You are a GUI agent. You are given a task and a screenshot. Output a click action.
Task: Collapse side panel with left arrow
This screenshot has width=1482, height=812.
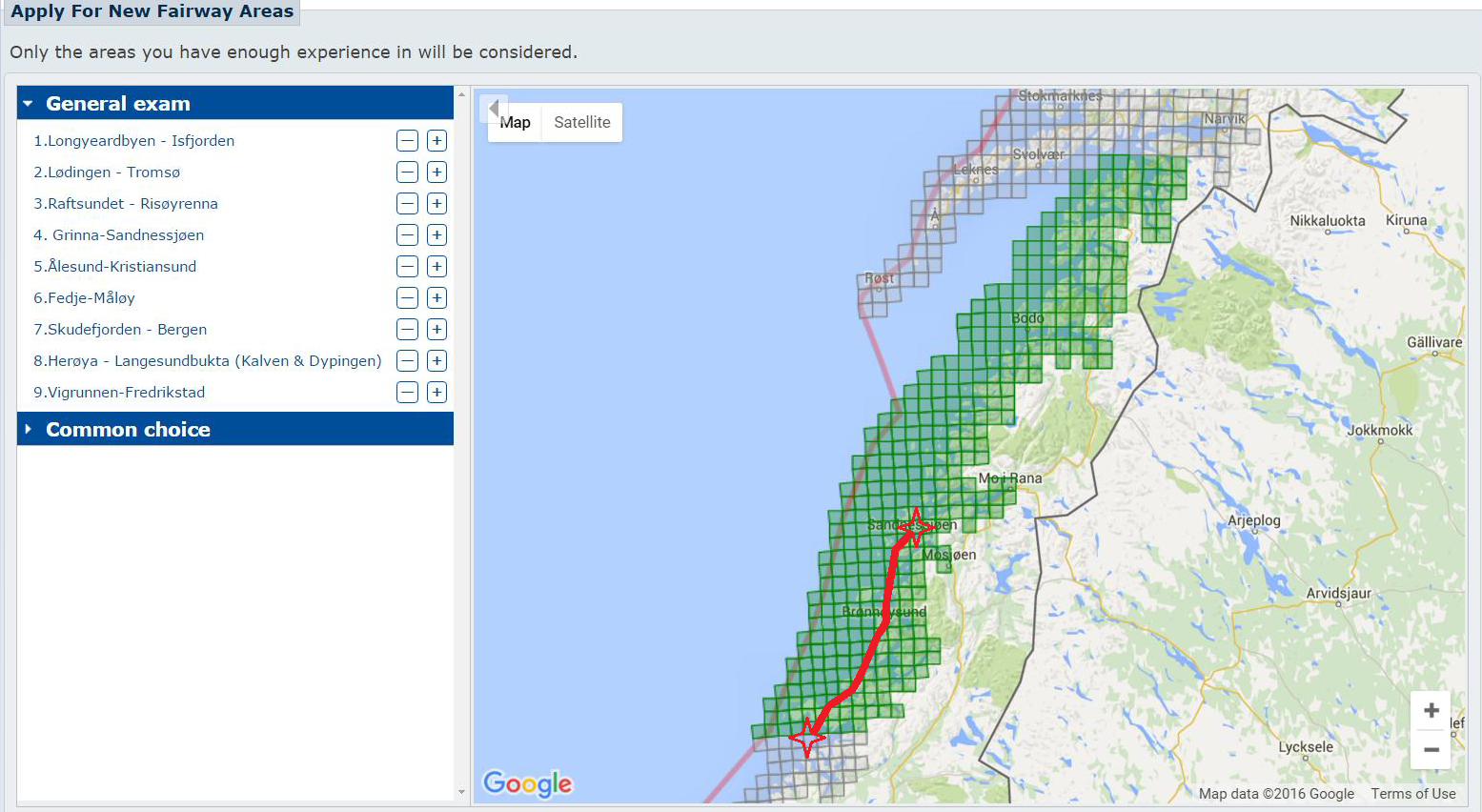[x=494, y=108]
